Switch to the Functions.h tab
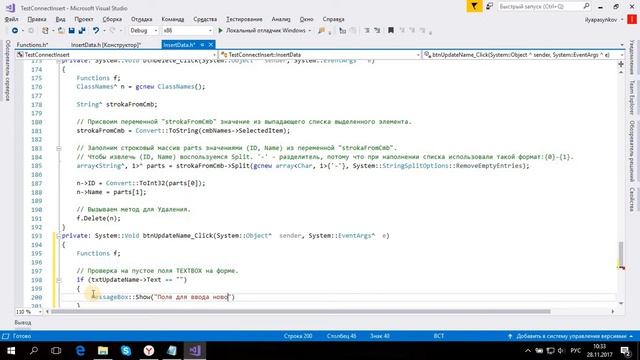This screenshot has width=640, height=360. 32,45
